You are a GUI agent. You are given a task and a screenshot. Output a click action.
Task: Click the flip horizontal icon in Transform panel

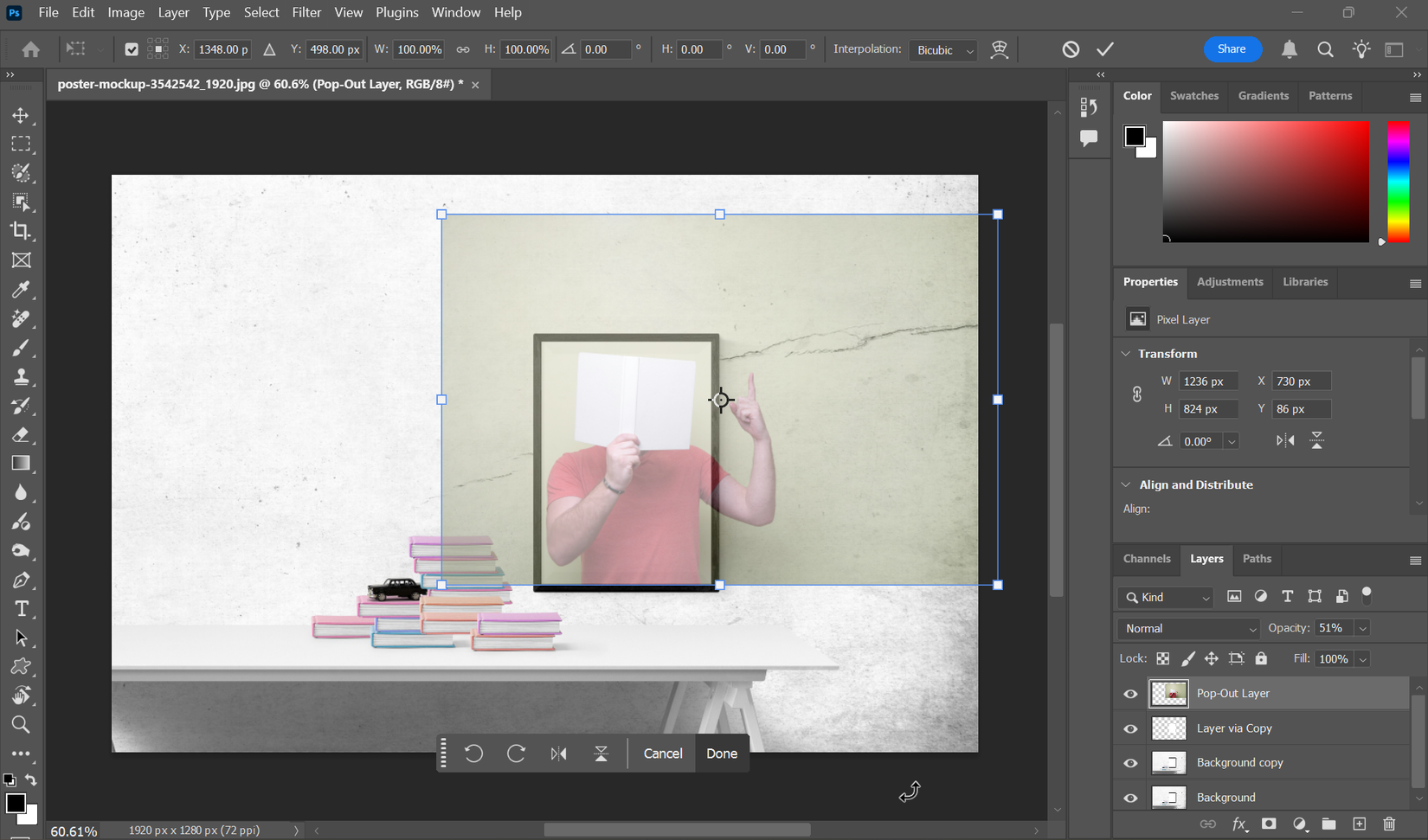coord(1285,439)
